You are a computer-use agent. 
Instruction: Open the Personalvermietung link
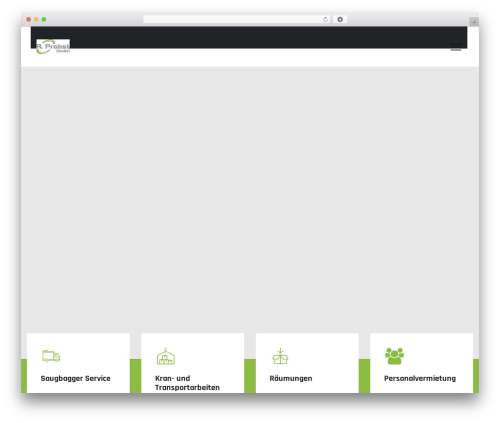point(420,378)
